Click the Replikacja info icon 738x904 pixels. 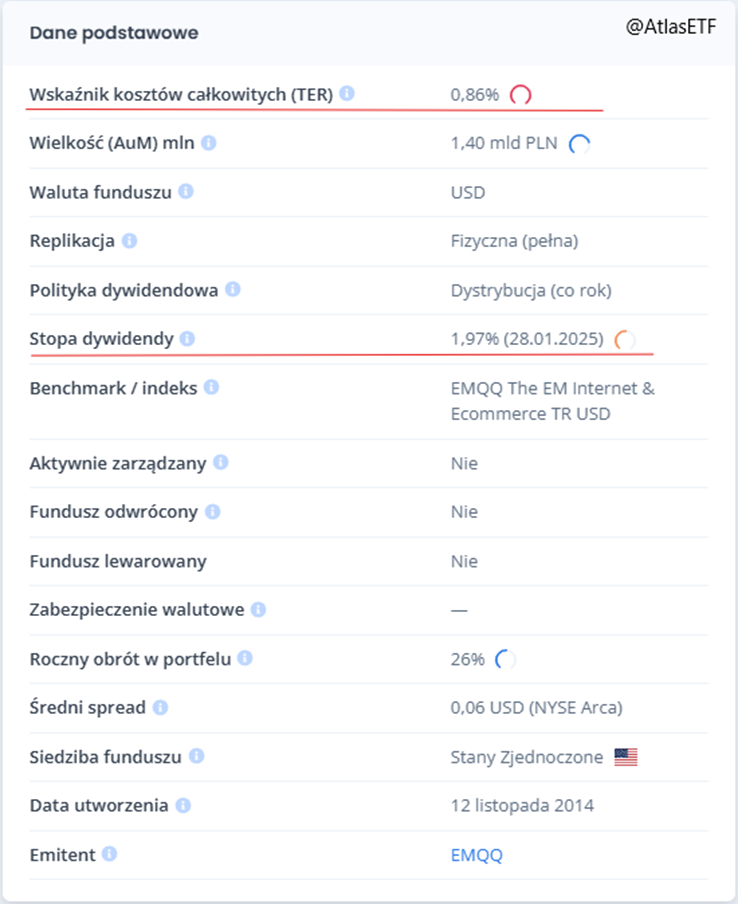tap(131, 241)
